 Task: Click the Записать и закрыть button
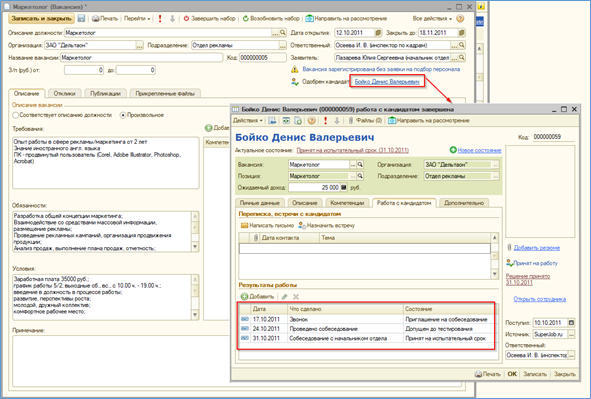[41, 18]
